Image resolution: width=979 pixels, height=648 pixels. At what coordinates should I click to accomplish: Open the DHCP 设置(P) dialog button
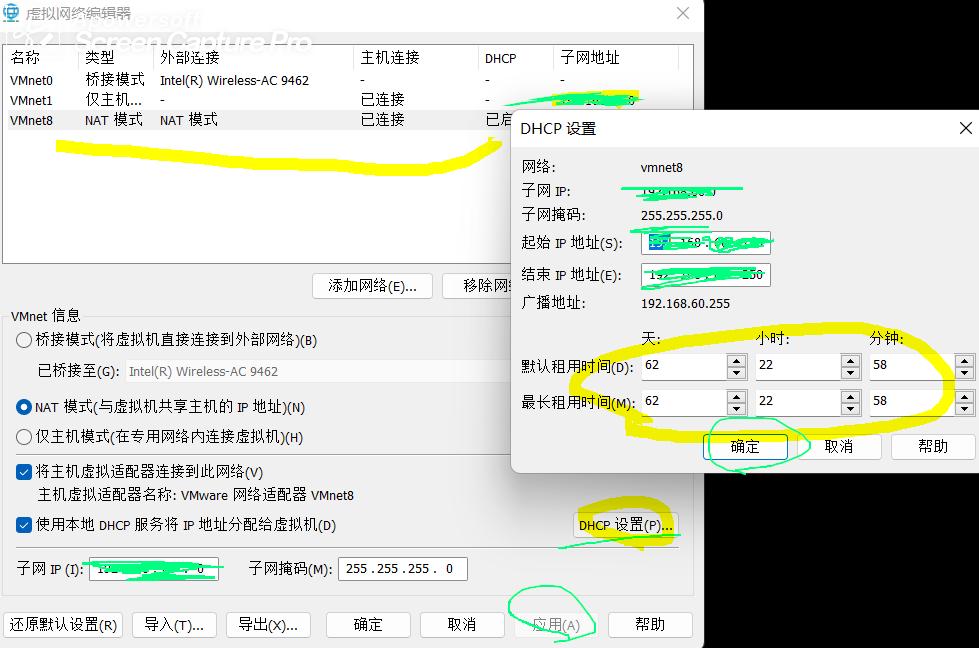pos(625,524)
